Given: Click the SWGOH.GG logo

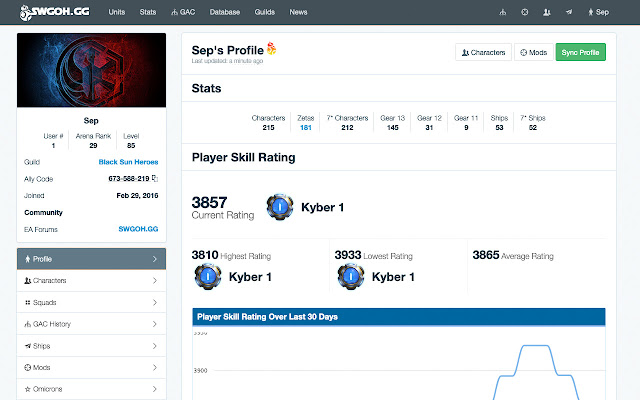Looking at the screenshot, I should click(x=55, y=12).
